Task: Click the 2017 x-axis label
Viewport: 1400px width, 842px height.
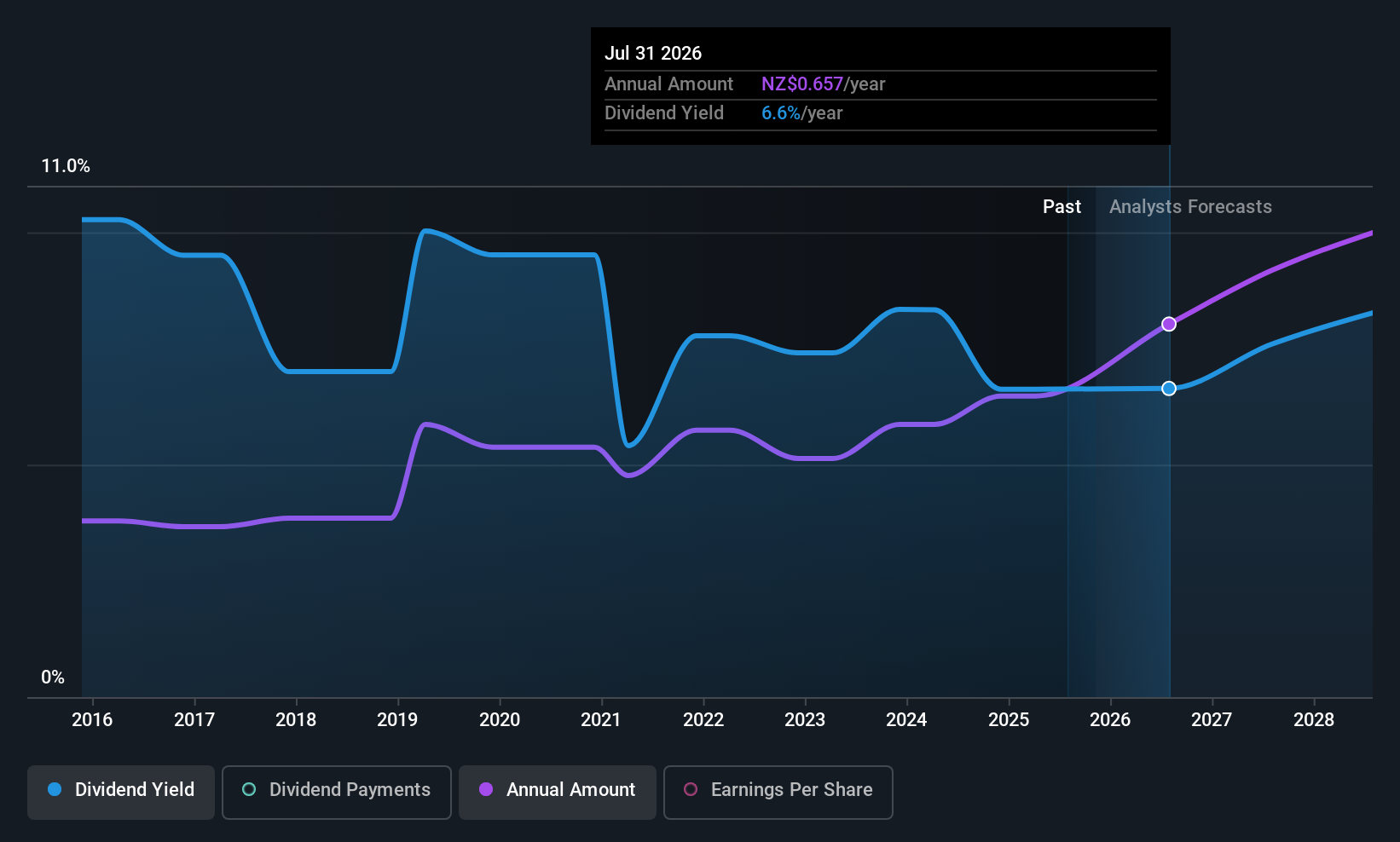Action: pos(194,720)
